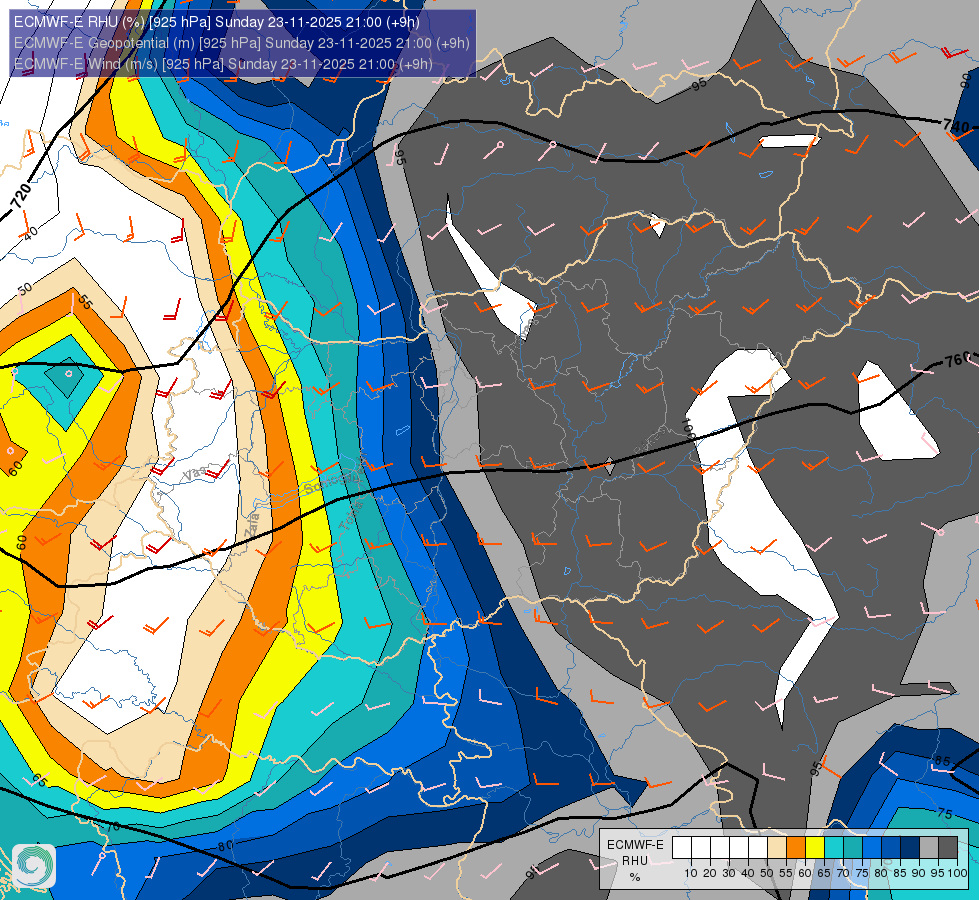Click the Vas county label
The image size is (979, 900).
tap(194, 475)
